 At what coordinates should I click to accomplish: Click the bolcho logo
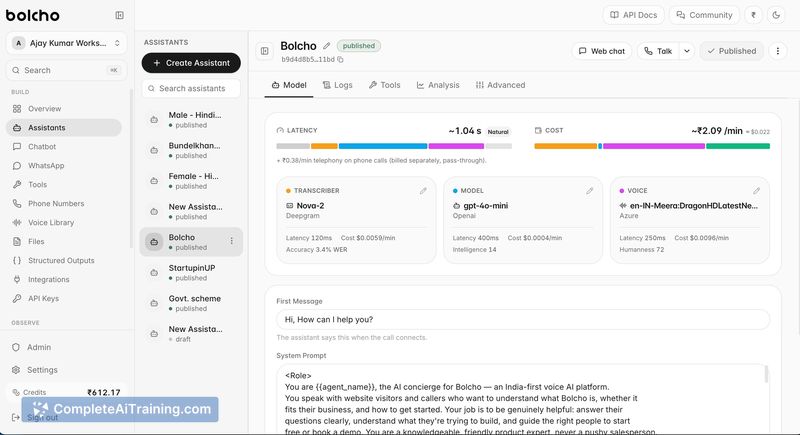click(33, 15)
